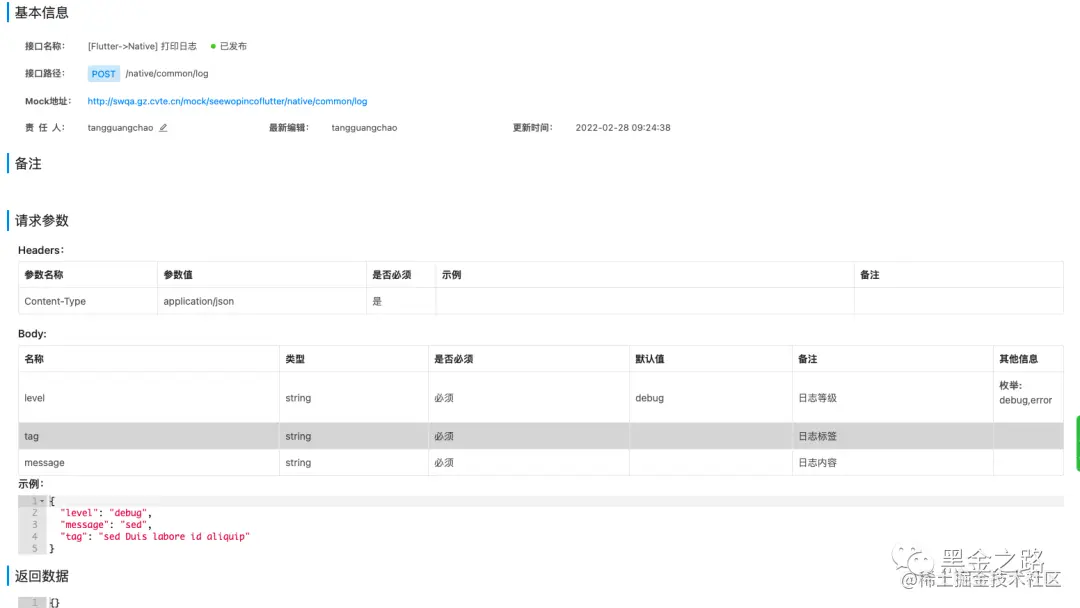1080x608 pixels.
Task: Click the "tag" line in JSON example
Action: (155, 536)
